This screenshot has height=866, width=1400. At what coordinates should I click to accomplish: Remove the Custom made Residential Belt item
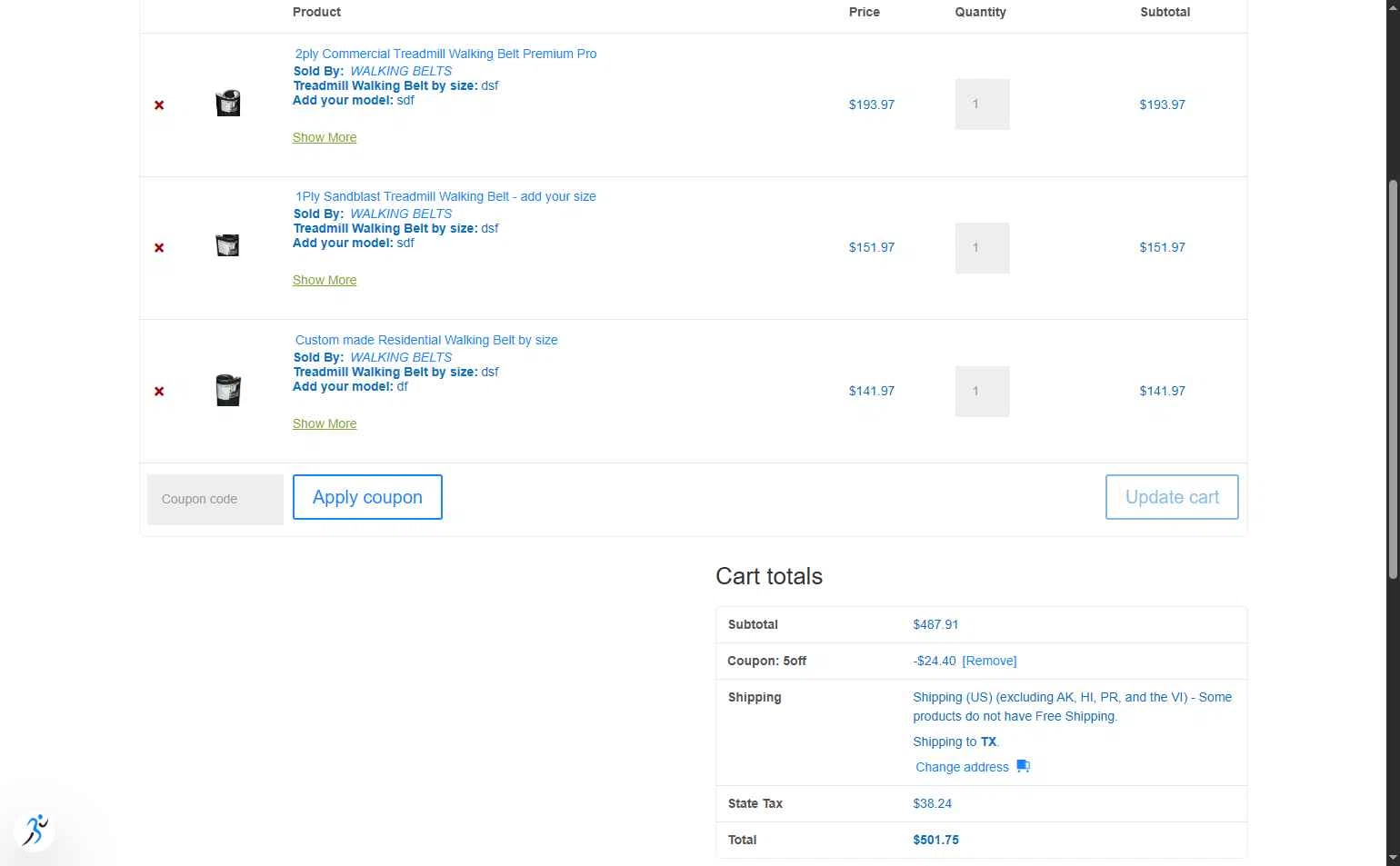tap(159, 392)
